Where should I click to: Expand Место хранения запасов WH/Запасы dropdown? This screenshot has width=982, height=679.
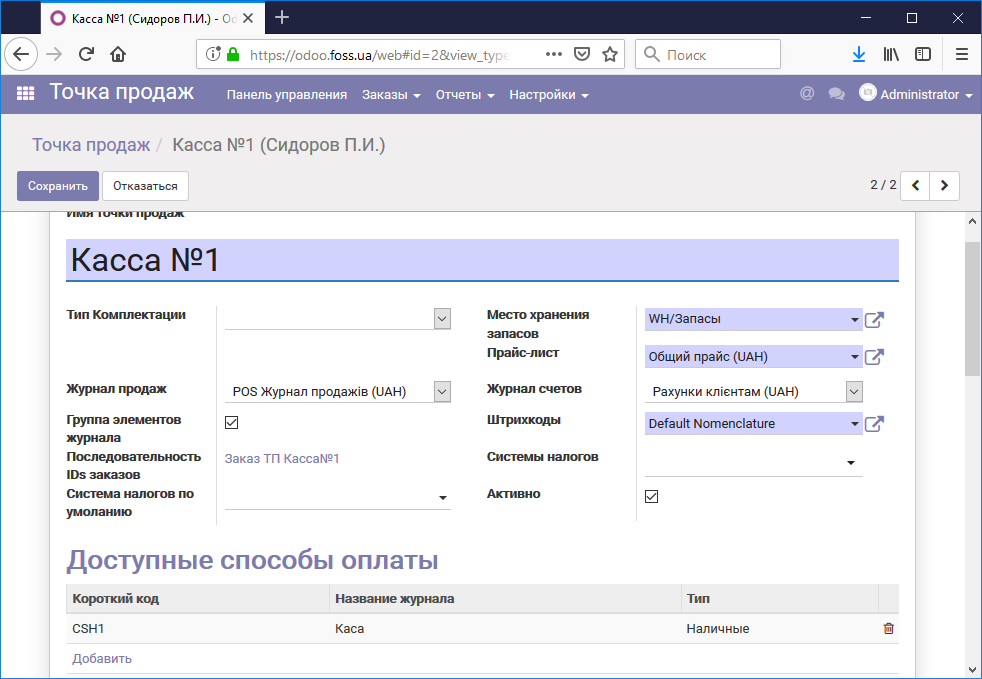tap(854, 319)
